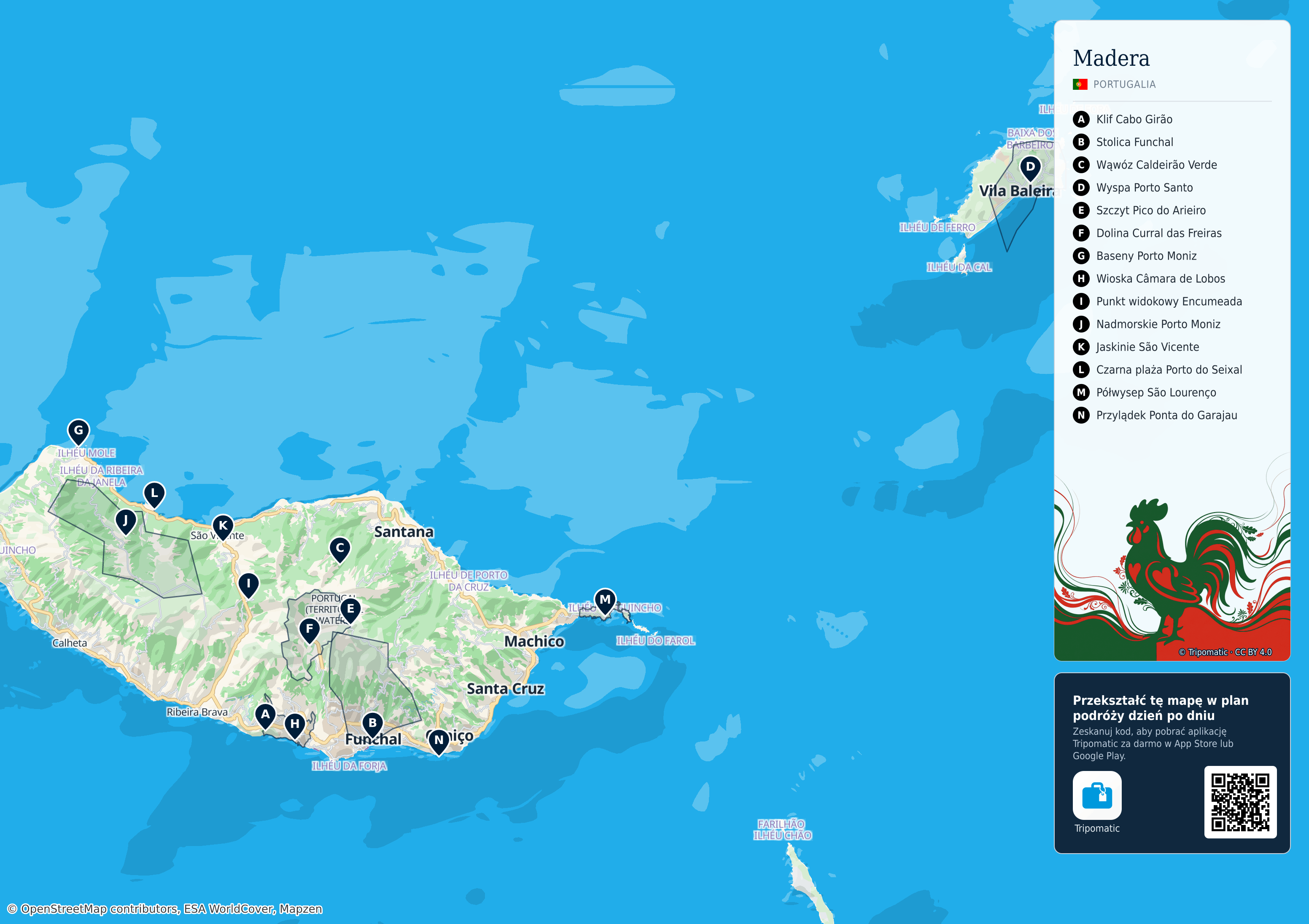Screen dimensions: 1309x924
Task: Click the ILHÉU DE PORTO DA CRUZ label
Action: pos(469,581)
